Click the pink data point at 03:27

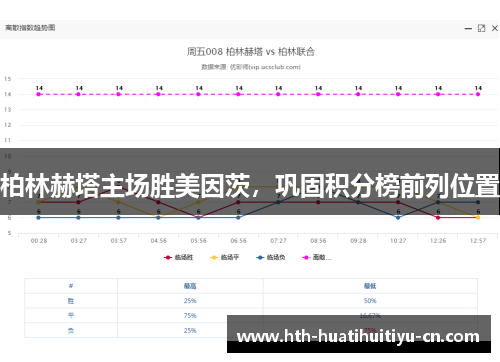(78, 94)
